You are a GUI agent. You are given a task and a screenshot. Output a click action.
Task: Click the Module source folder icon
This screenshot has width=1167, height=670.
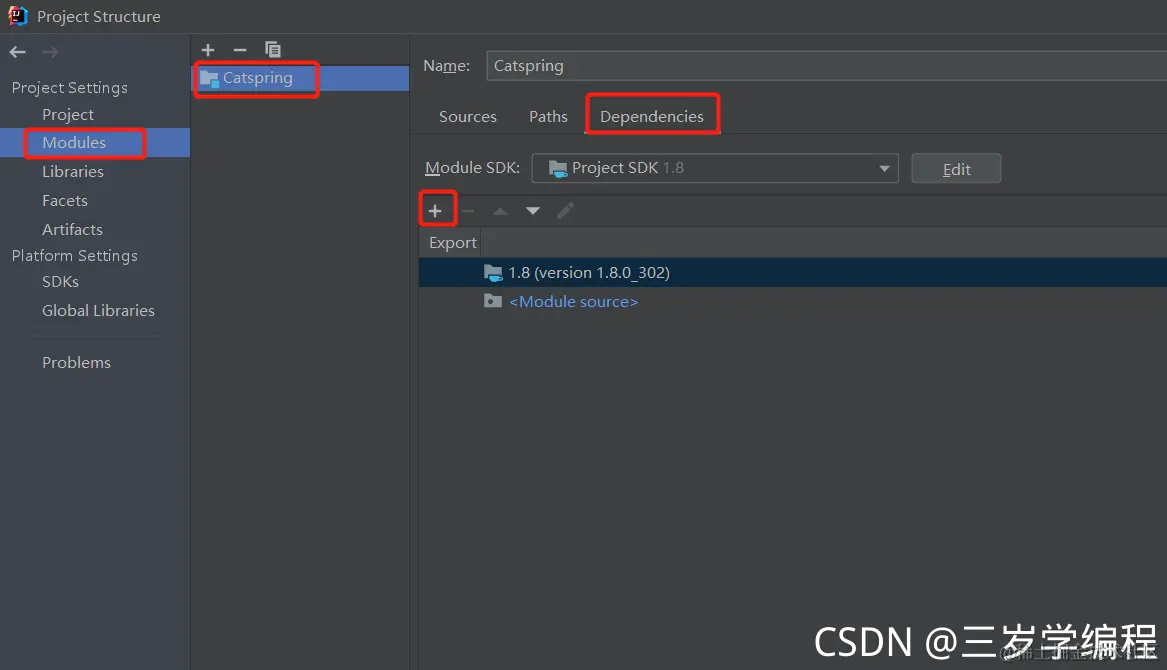[493, 301]
